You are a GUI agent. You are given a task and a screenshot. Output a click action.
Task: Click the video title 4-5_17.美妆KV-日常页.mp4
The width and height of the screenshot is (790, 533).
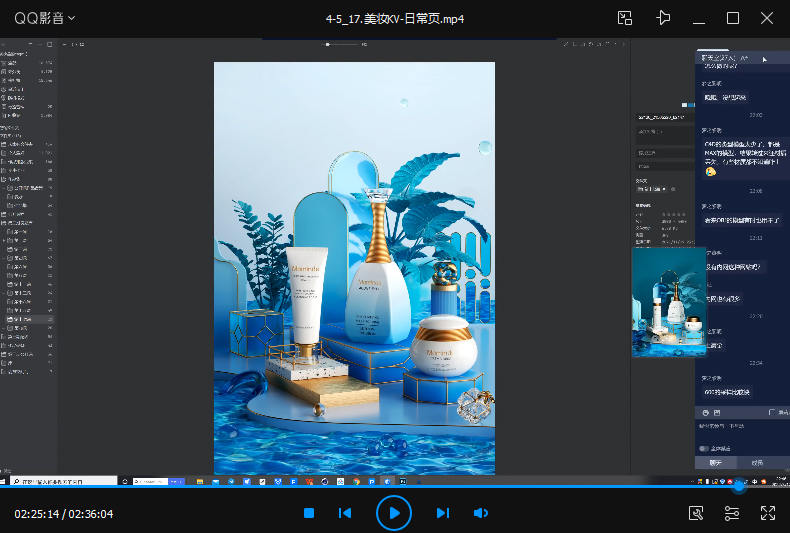395,18
